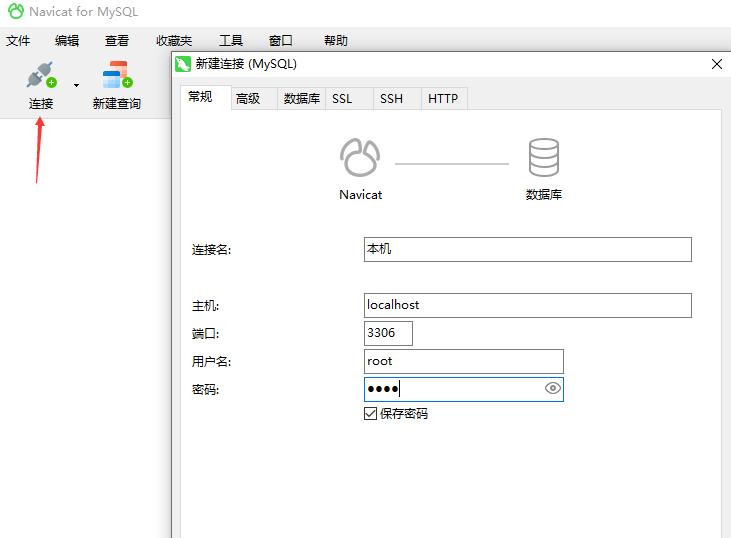
Task: Select the 常规 tab
Action: coord(206,97)
